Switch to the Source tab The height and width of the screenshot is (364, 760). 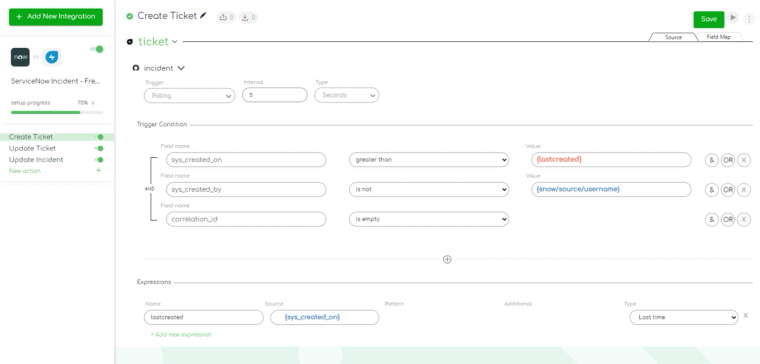coord(673,37)
